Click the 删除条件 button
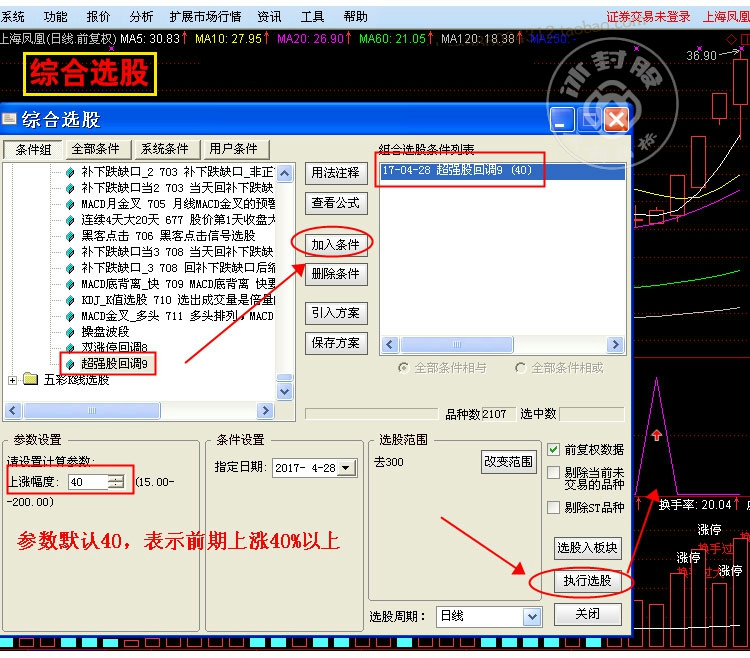The height and width of the screenshot is (658, 750). [336, 274]
